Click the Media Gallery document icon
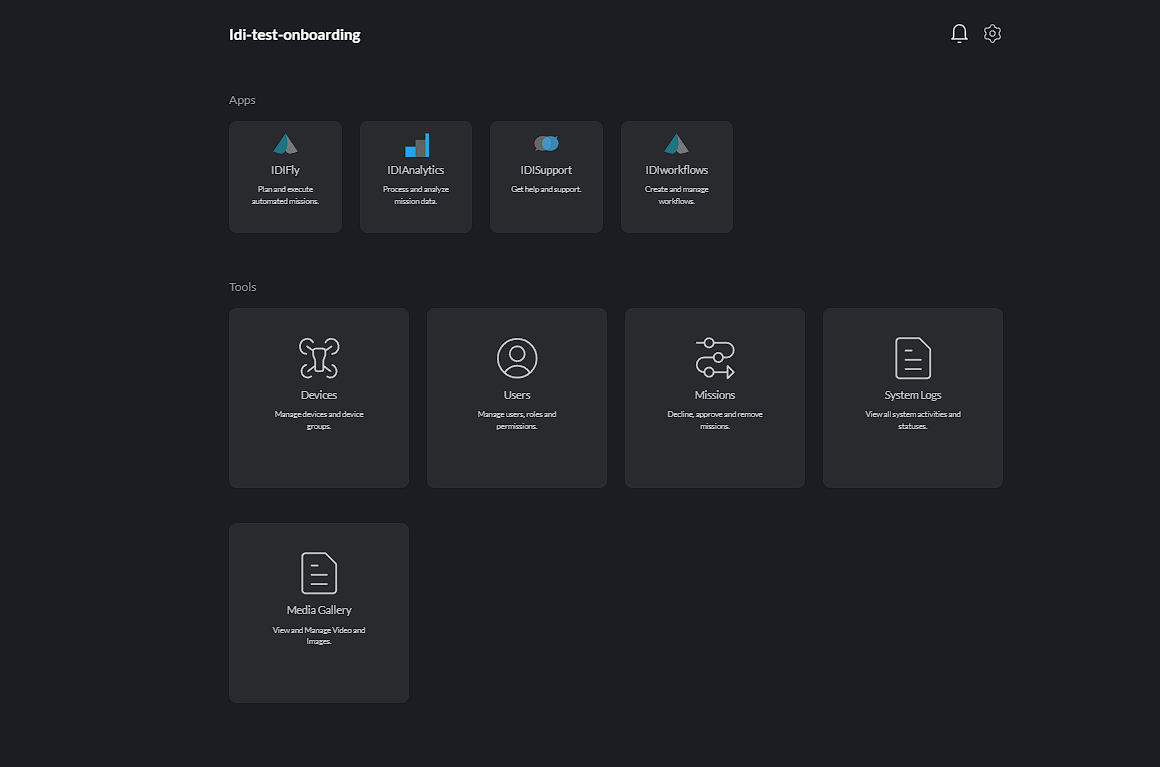The height and width of the screenshot is (767, 1160). pos(319,573)
